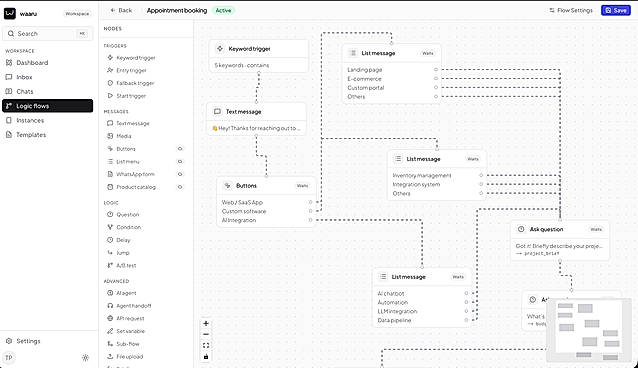Click the badge beside List menu node
The height and width of the screenshot is (368, 638).
pos(180,162)
